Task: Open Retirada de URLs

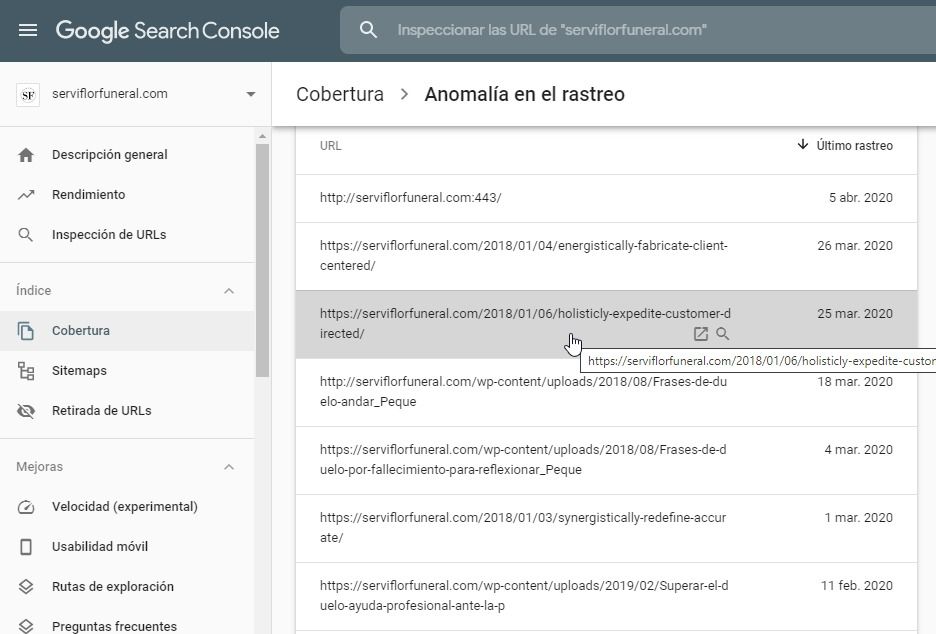Action: coord(101,411)
